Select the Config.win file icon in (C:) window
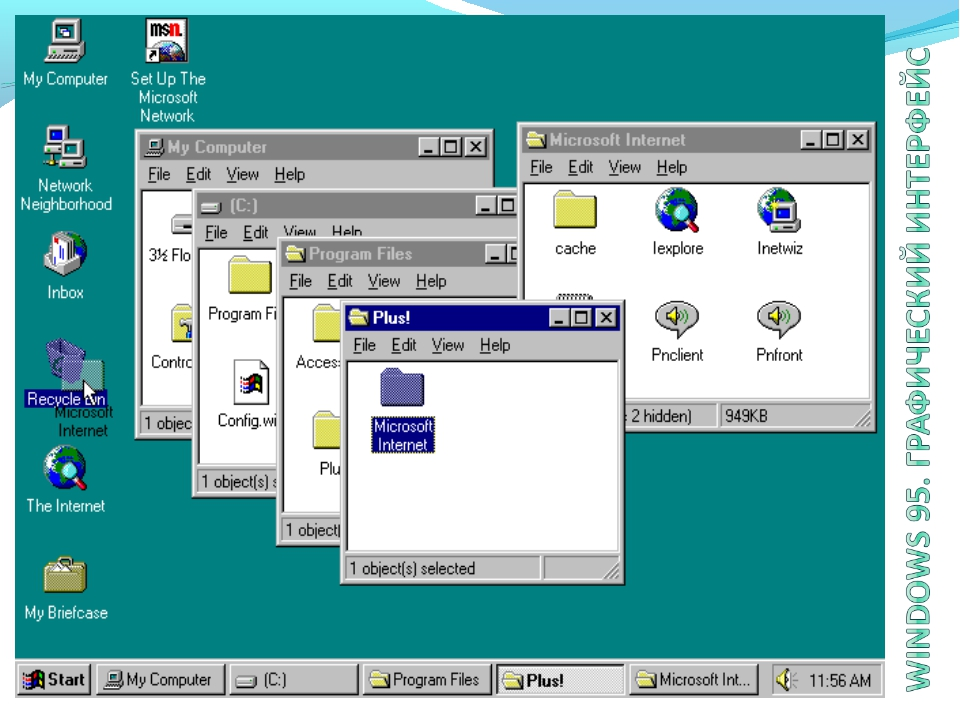This screenshot has height=720, width=960. pos(249,394)
